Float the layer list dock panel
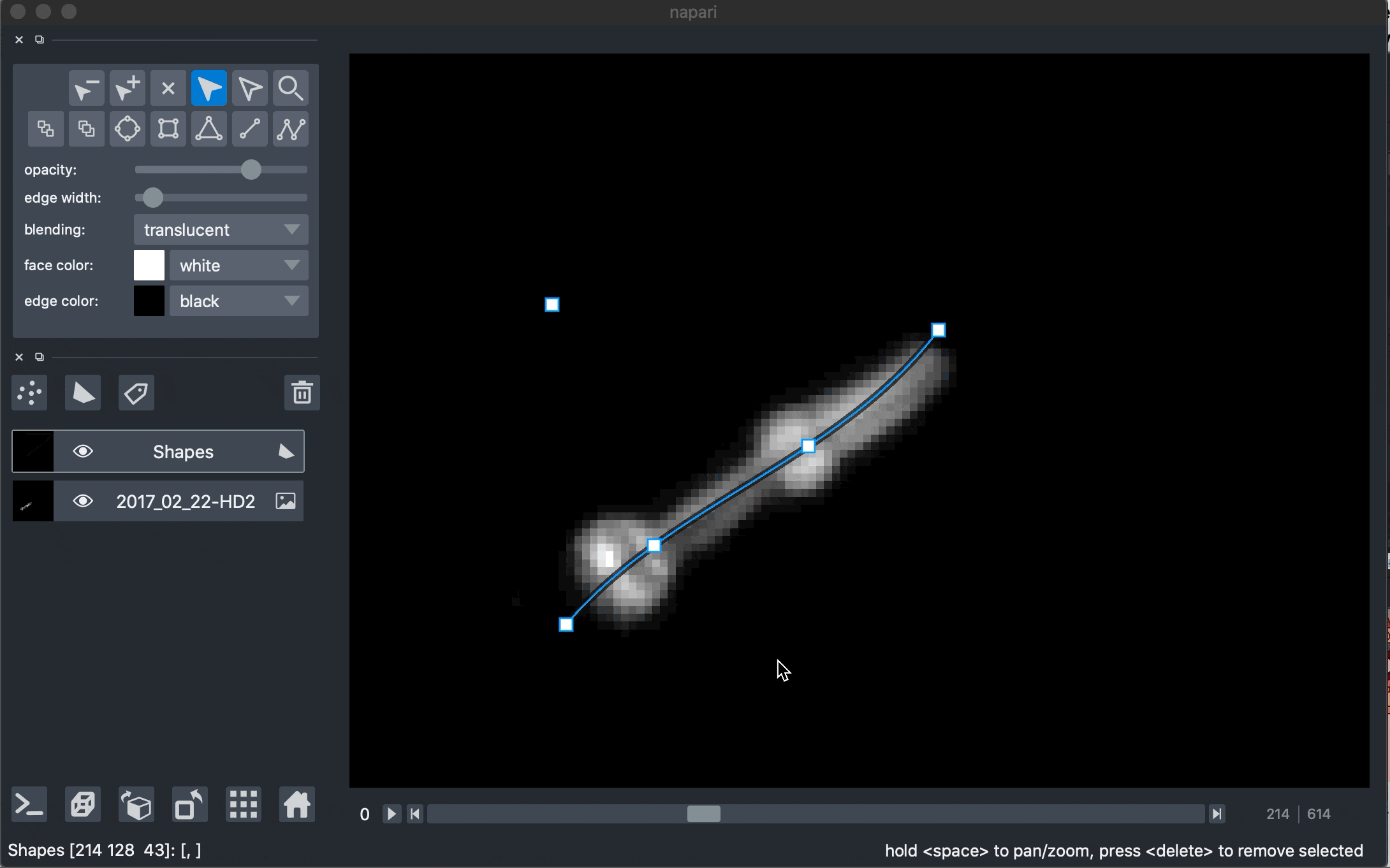The image size is (1390, 868). (40, 357)
